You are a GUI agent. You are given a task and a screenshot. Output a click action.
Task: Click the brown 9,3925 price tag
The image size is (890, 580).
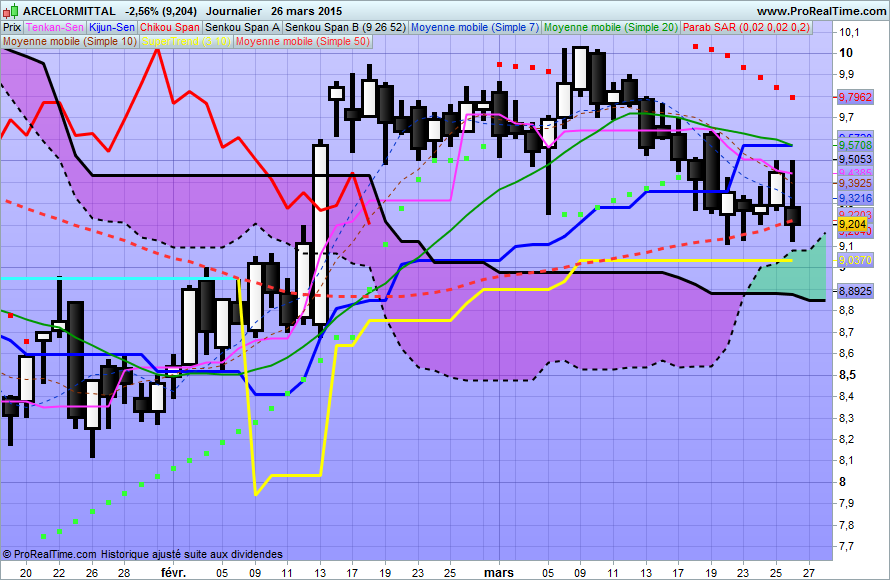click(855, 183)
